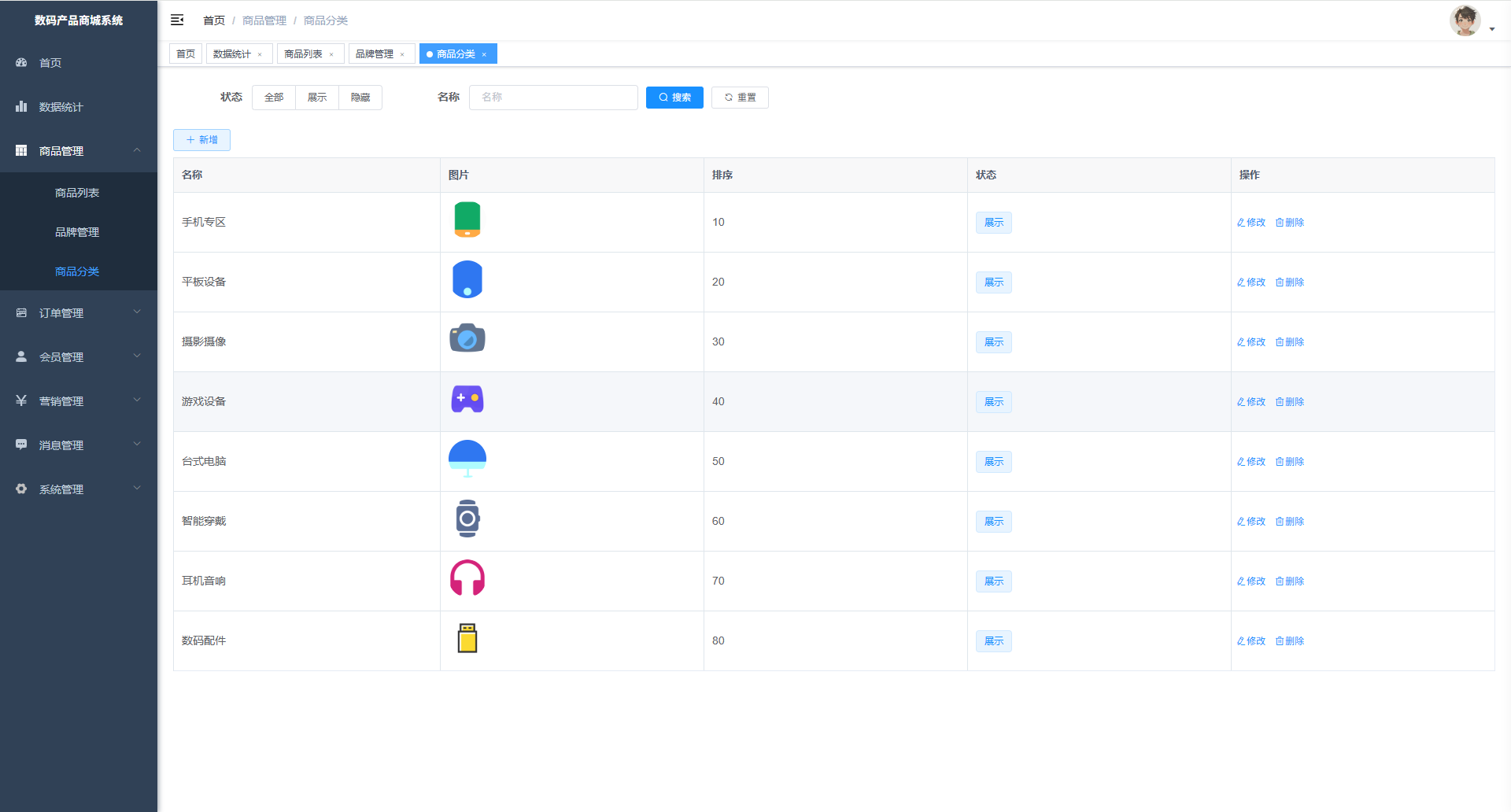Image resolution: width=1511 pixels, height=812 pixels.
Task: Click the 名称 search input field
Action: point(553,98)
